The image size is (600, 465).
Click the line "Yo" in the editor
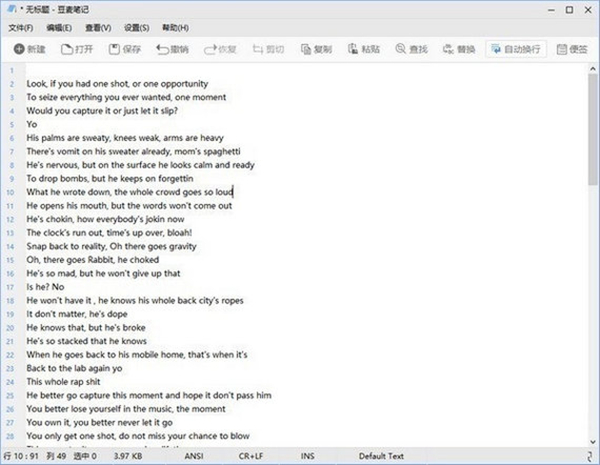click(x=31, y=125)
